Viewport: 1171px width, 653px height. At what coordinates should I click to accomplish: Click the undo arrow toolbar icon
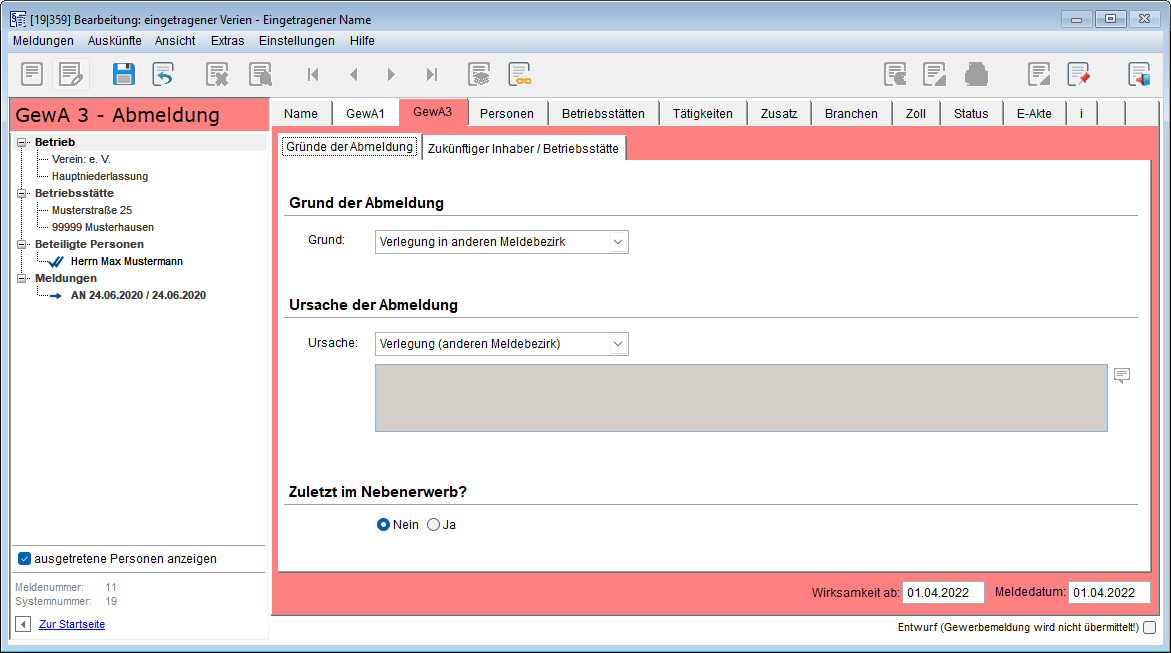163,74
